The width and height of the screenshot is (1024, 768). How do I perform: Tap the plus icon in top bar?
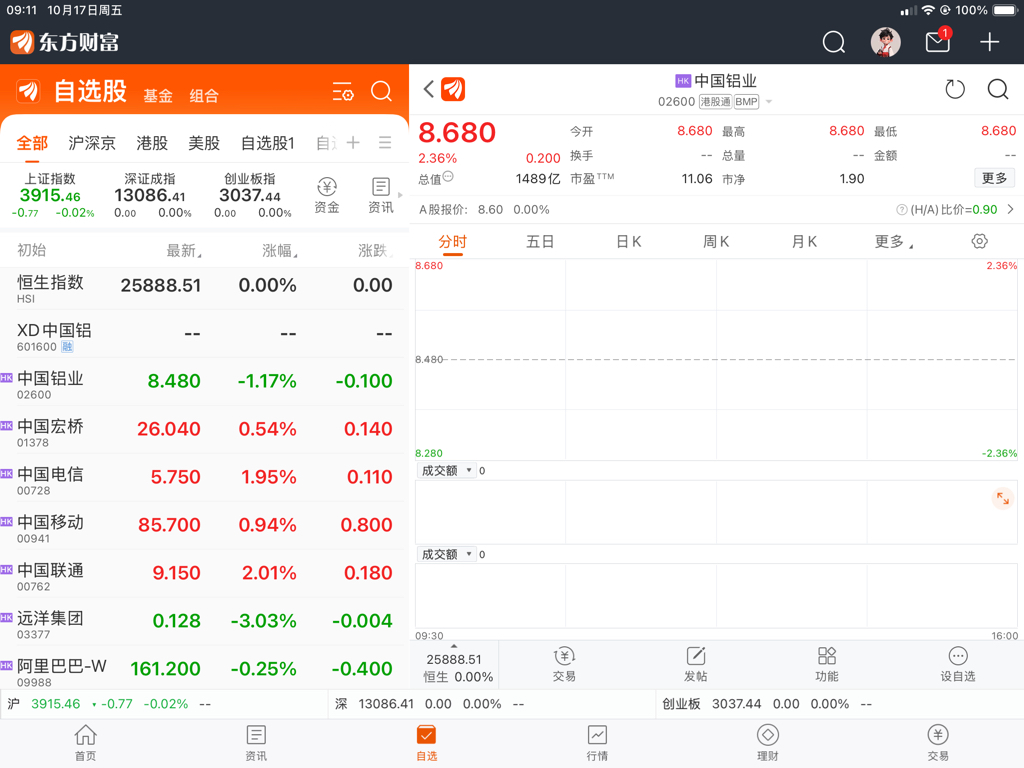pos(989,42)
